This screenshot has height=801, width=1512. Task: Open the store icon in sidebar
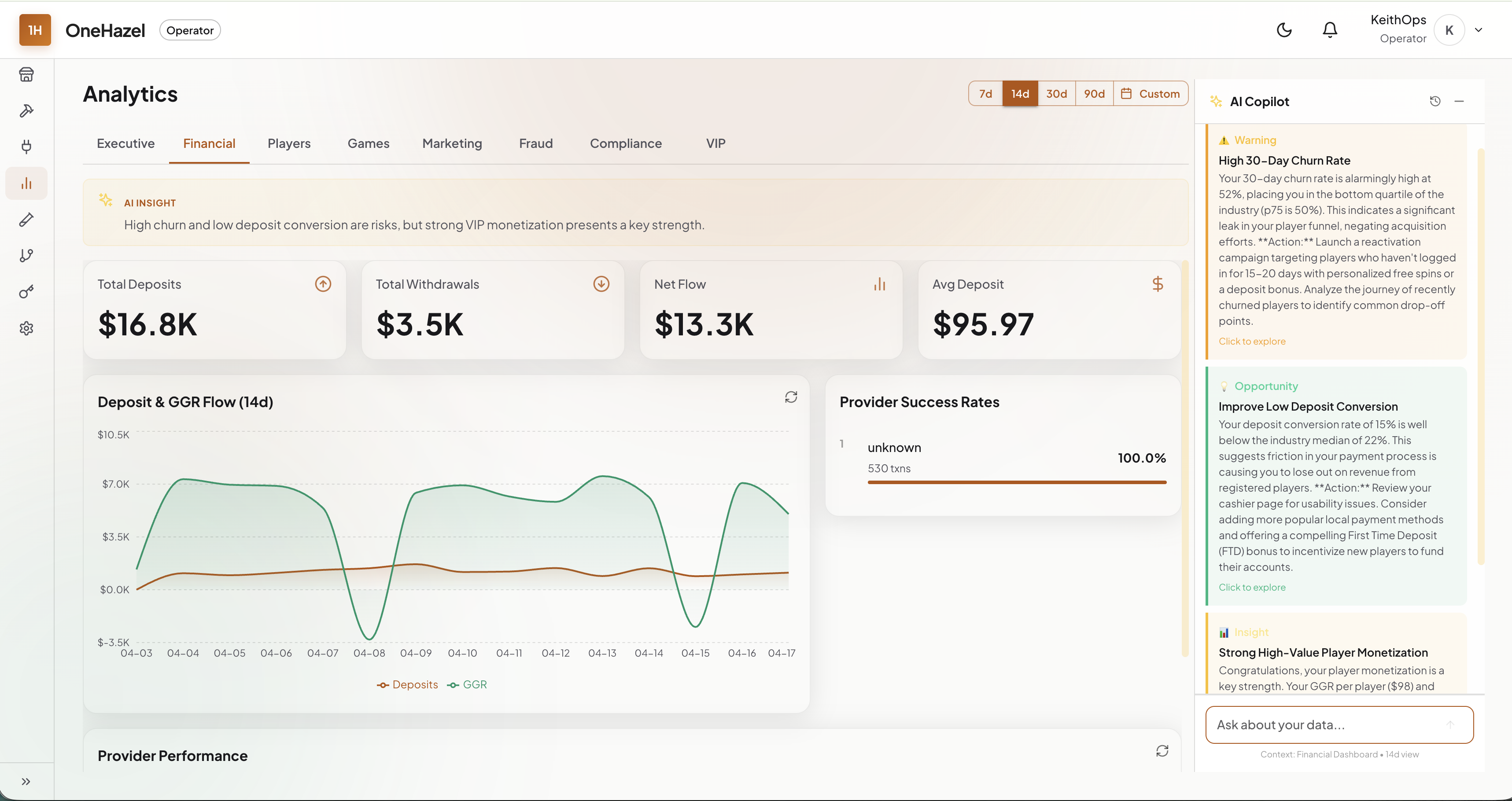tap(26, 74)
